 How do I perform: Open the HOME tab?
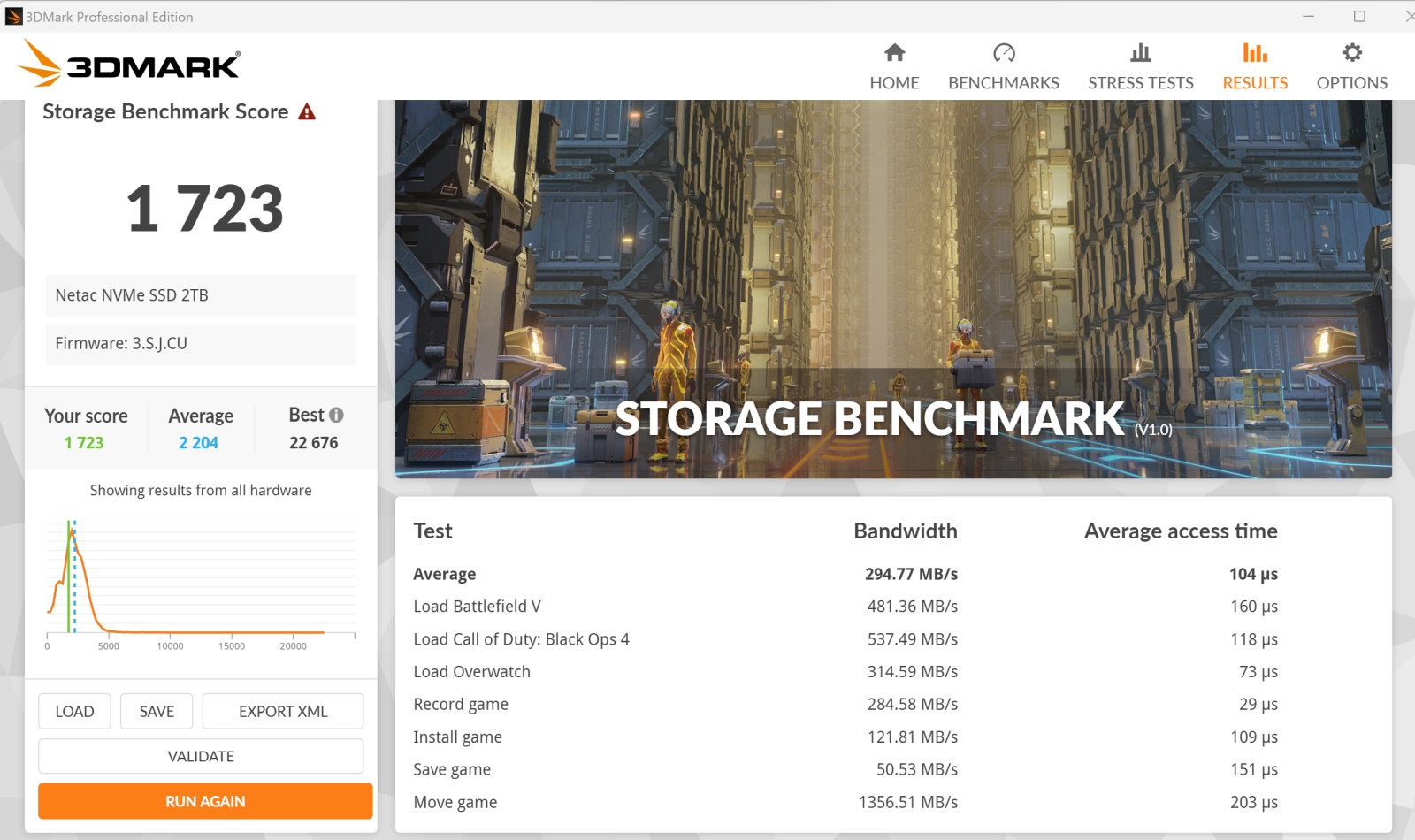(894, 66)
